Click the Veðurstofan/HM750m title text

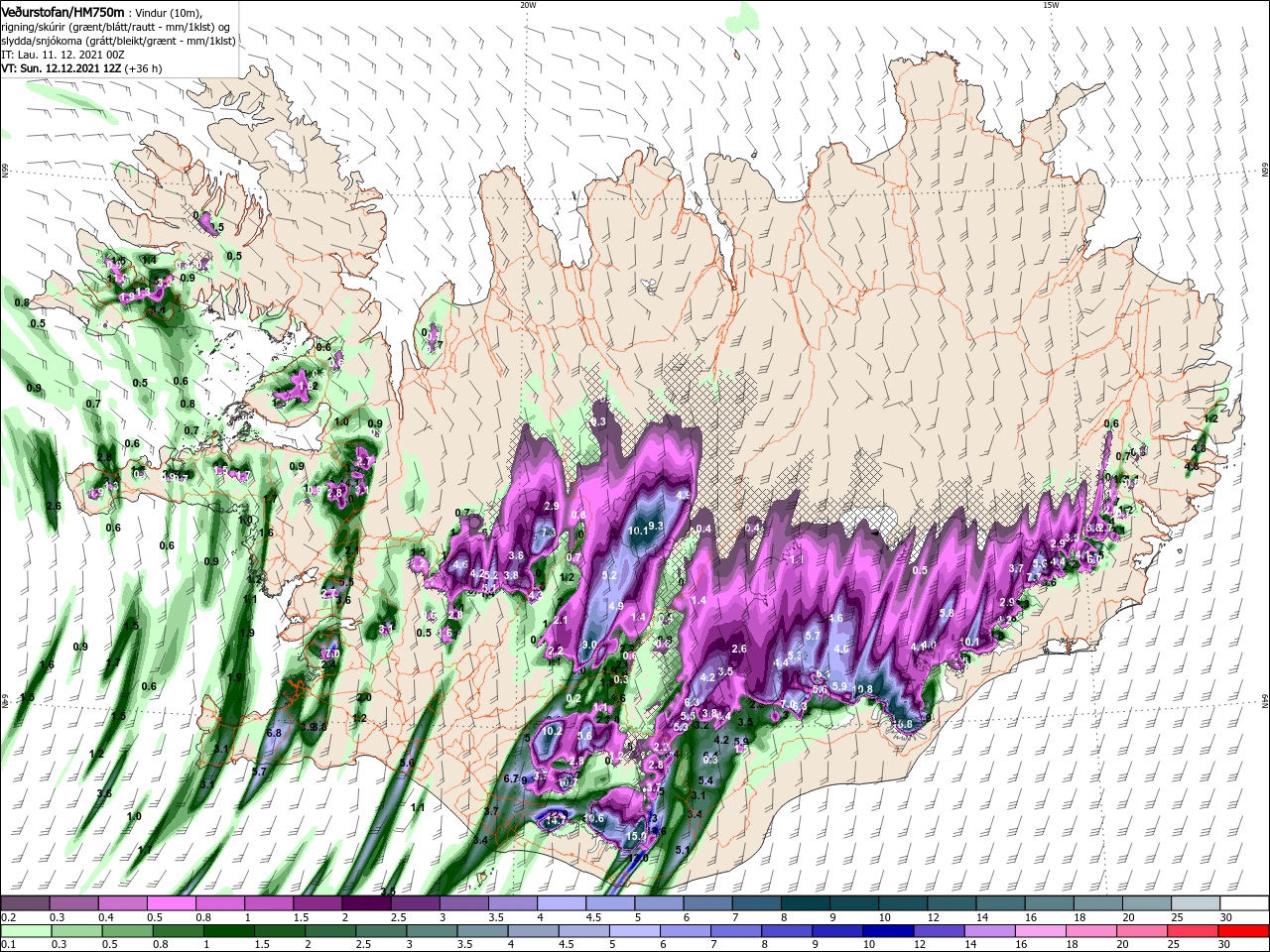tap(63, 12)
